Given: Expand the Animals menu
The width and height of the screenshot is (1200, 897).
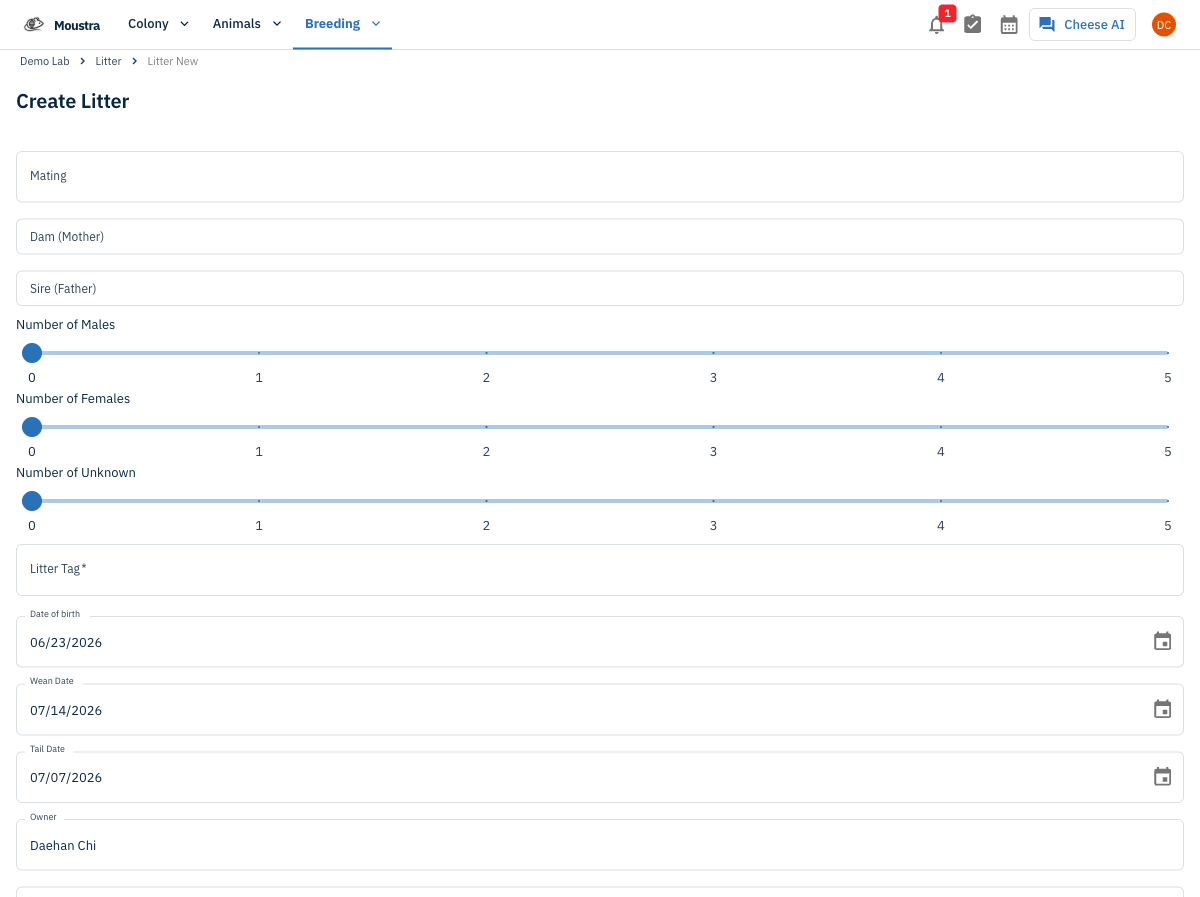Looking at the screenshot, I should click(247, 24).
